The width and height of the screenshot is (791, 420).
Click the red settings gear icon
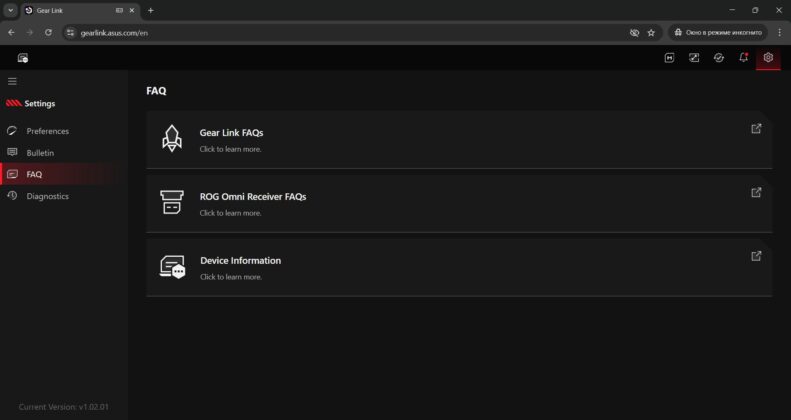pyautogui.click(x=768, y=57)
